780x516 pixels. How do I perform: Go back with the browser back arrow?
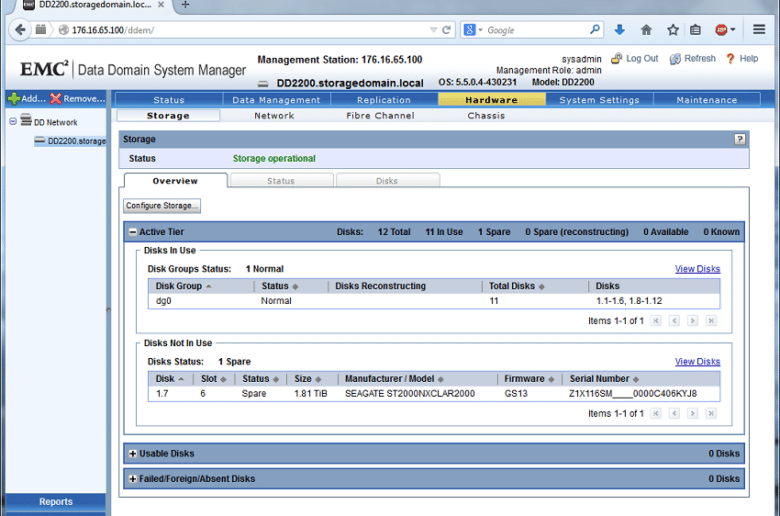(x=20, y=30)
